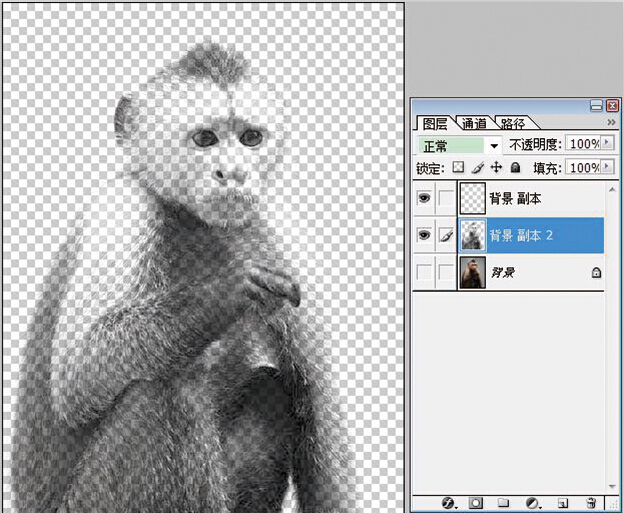Enable lock position move icon
Image resolution: width=624 pixels, height=513 pixels.
(496, 168)
